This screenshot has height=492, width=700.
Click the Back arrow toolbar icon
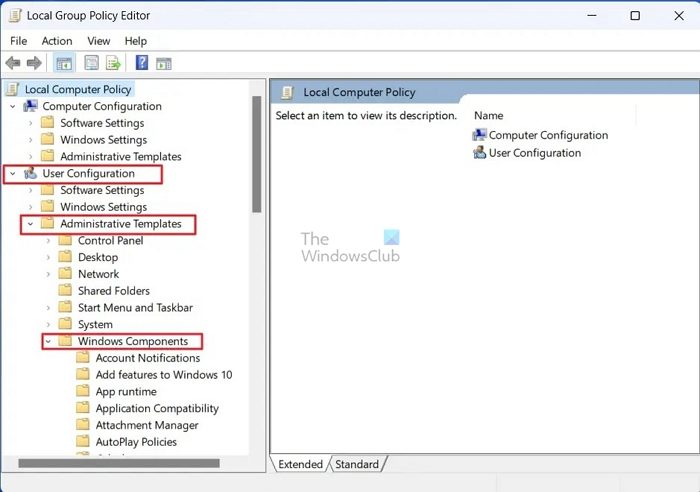tap(13, 63)
